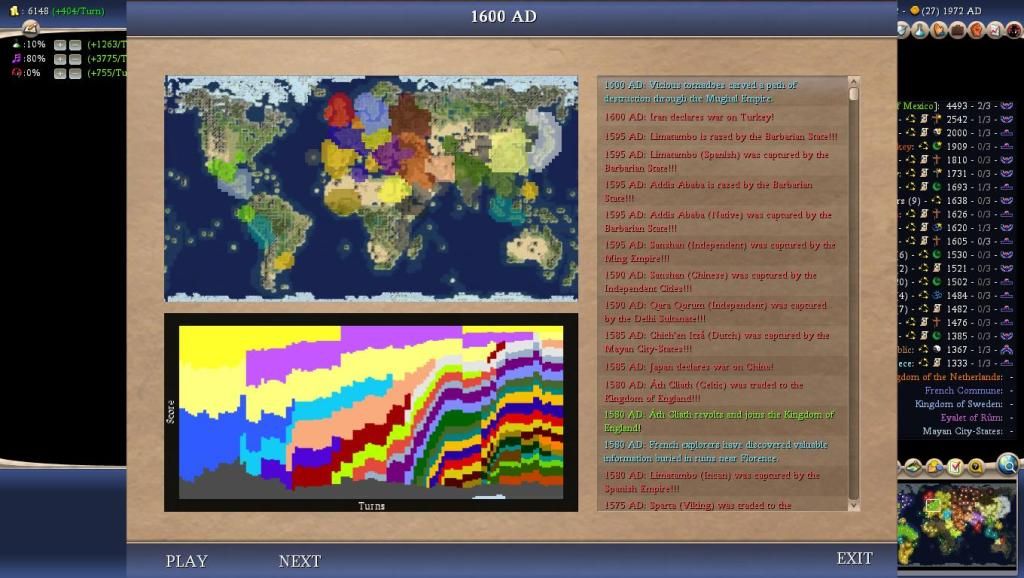Click the research beaker rate icon
This screenshot has width=1024, height=578.
(x=16, y=44)
